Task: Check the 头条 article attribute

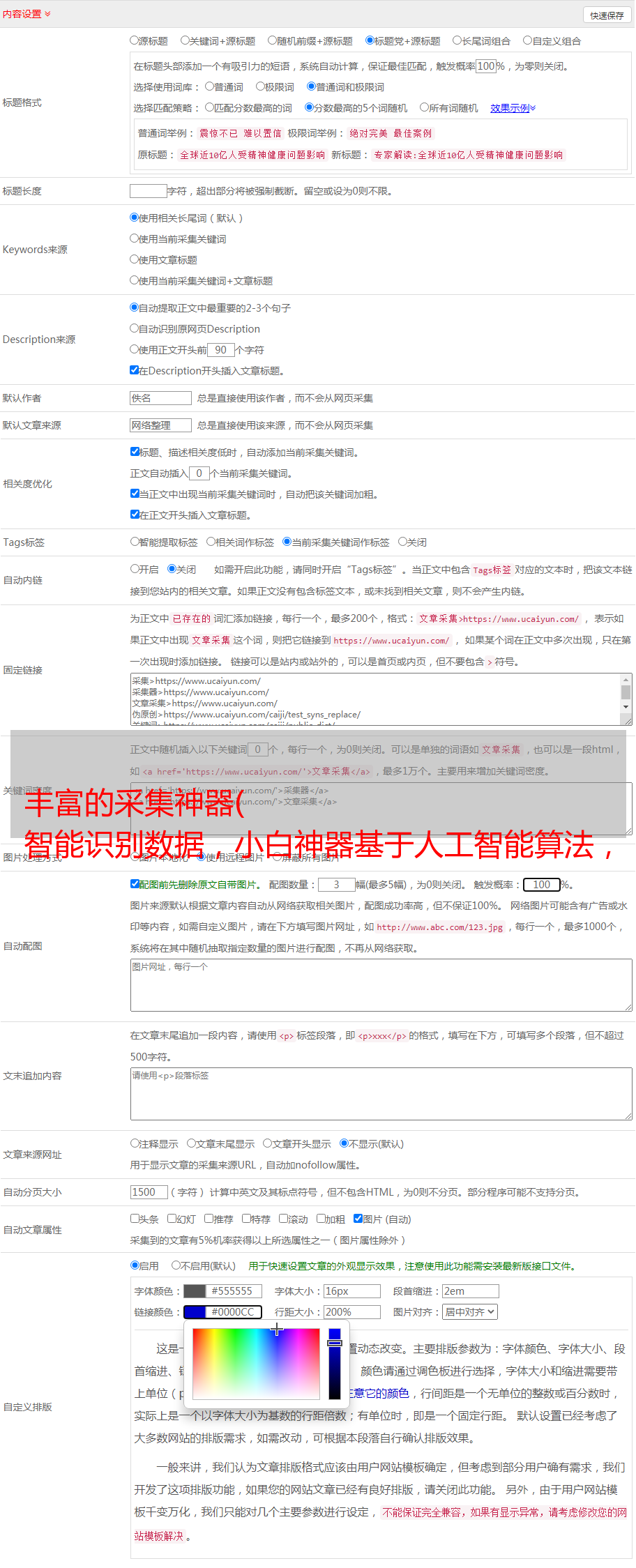Action: pos(135,1219)
